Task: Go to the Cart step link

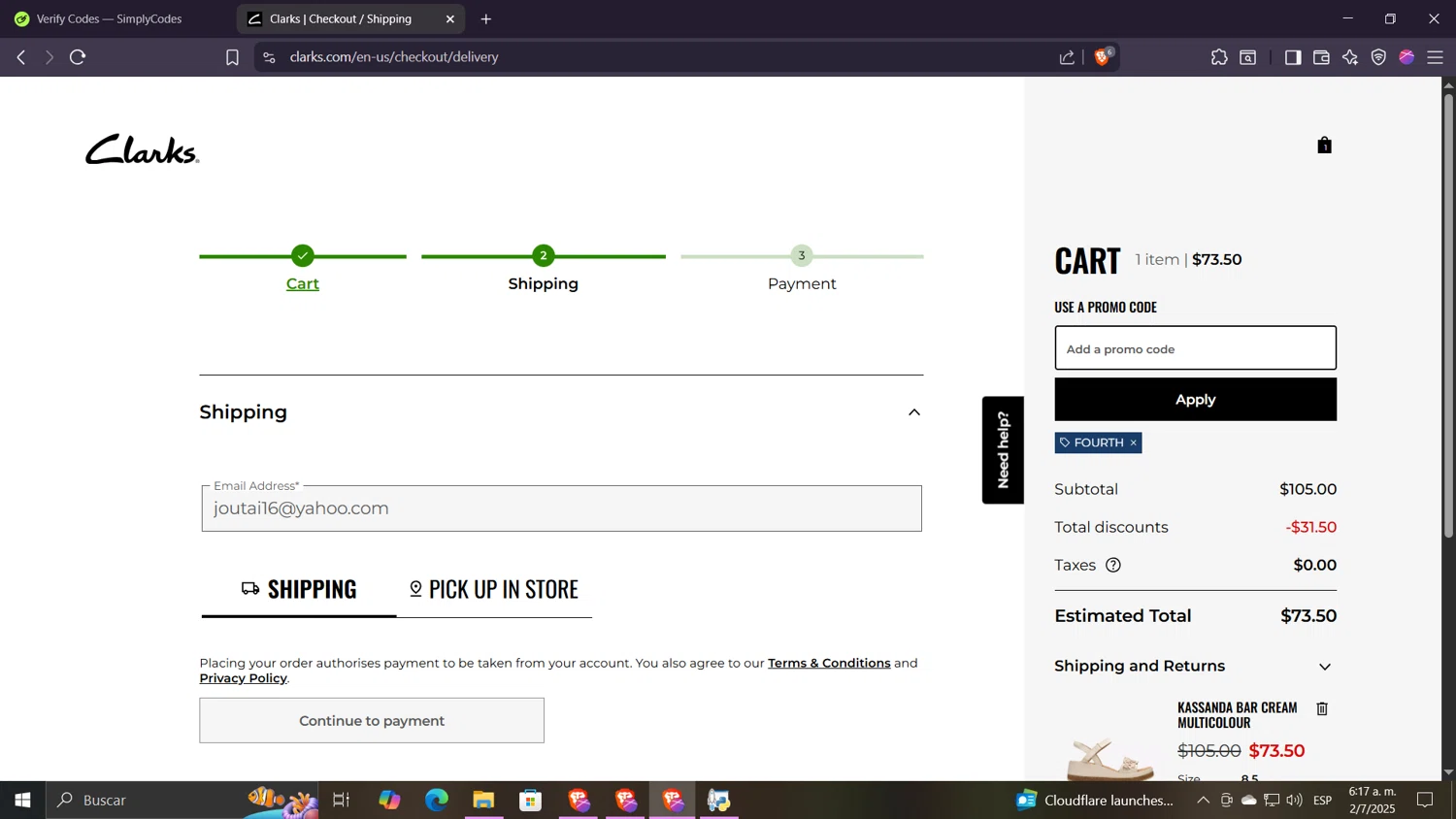Action: 303,284
